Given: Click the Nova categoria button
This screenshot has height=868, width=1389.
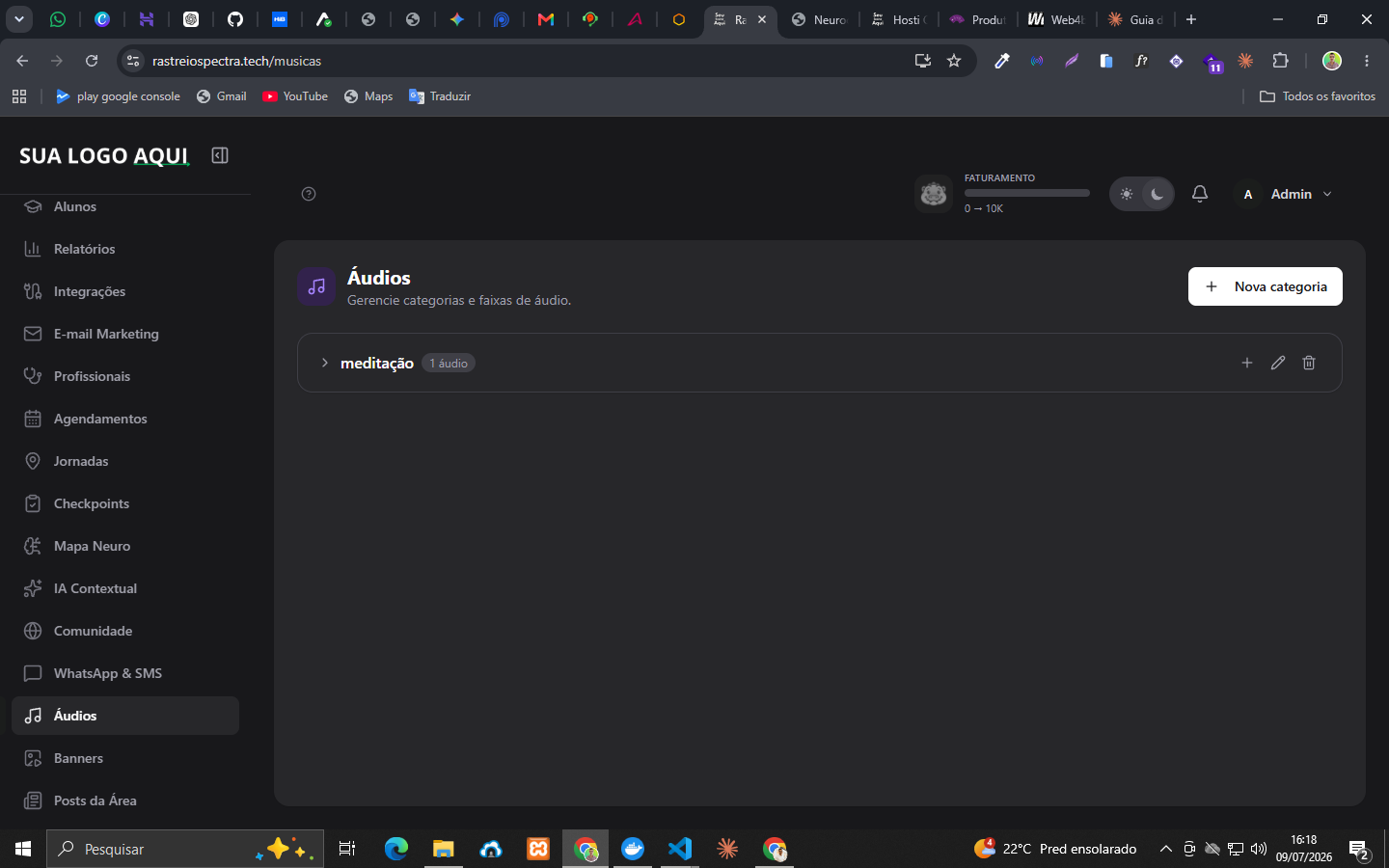Looking at the screenshot, I should (x=1266, y=286).
